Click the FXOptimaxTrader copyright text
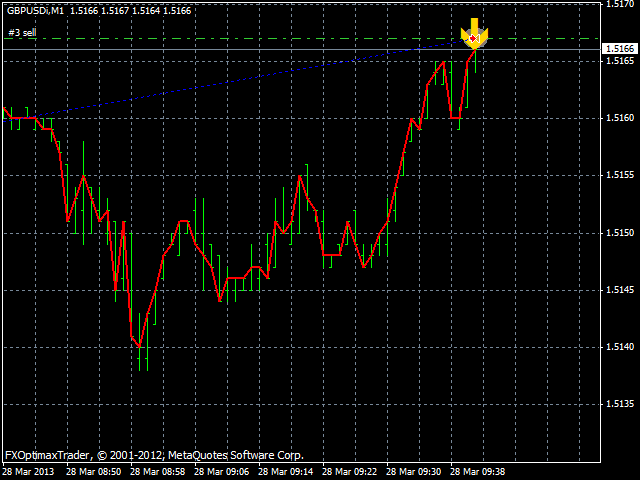Screen dimensions: 640x480 pyautogui.click(x=154, y=456)
